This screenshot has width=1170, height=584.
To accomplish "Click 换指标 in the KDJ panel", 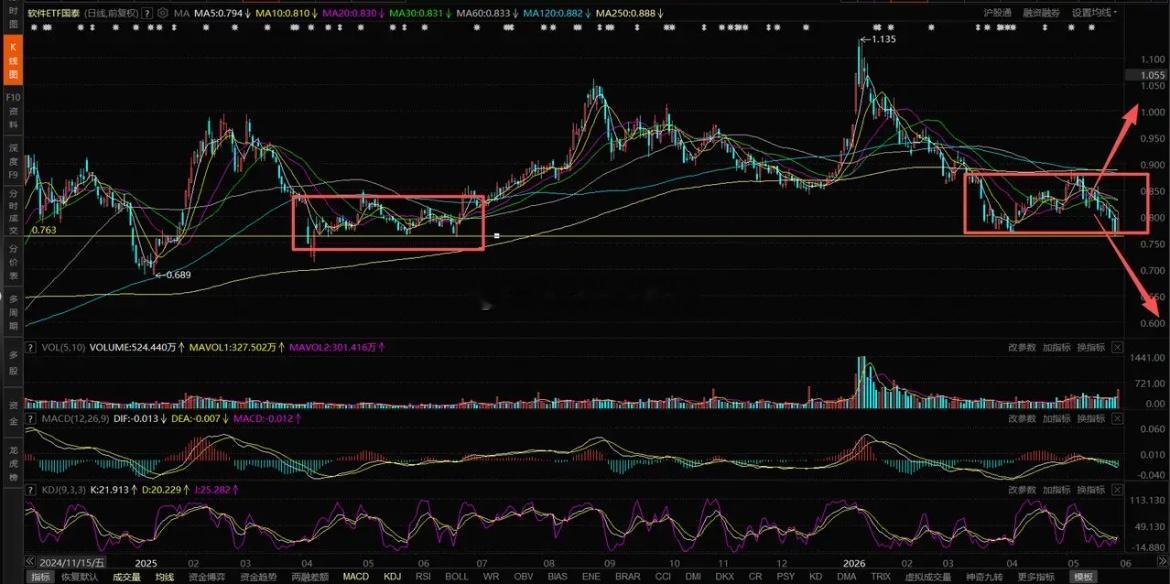I will [1091, 490].
